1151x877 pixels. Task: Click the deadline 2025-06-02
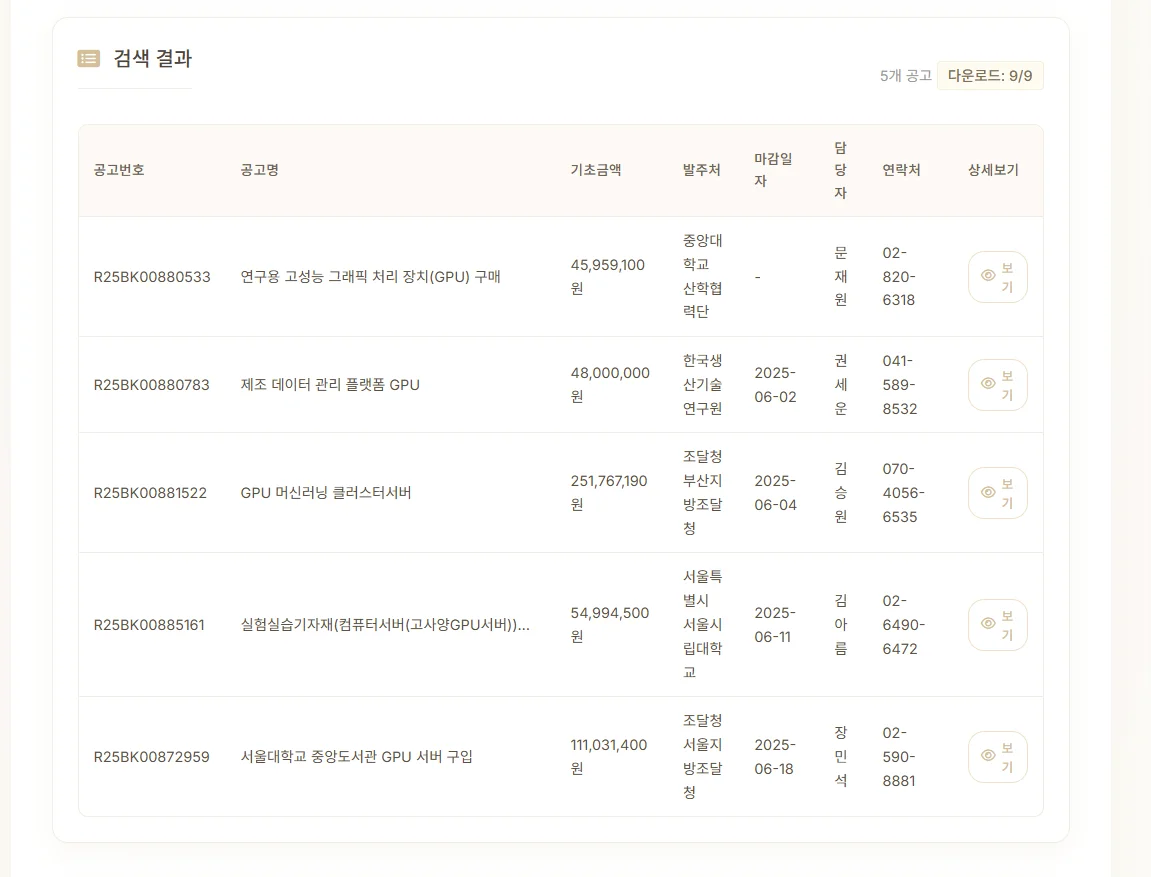click(775, 385)
